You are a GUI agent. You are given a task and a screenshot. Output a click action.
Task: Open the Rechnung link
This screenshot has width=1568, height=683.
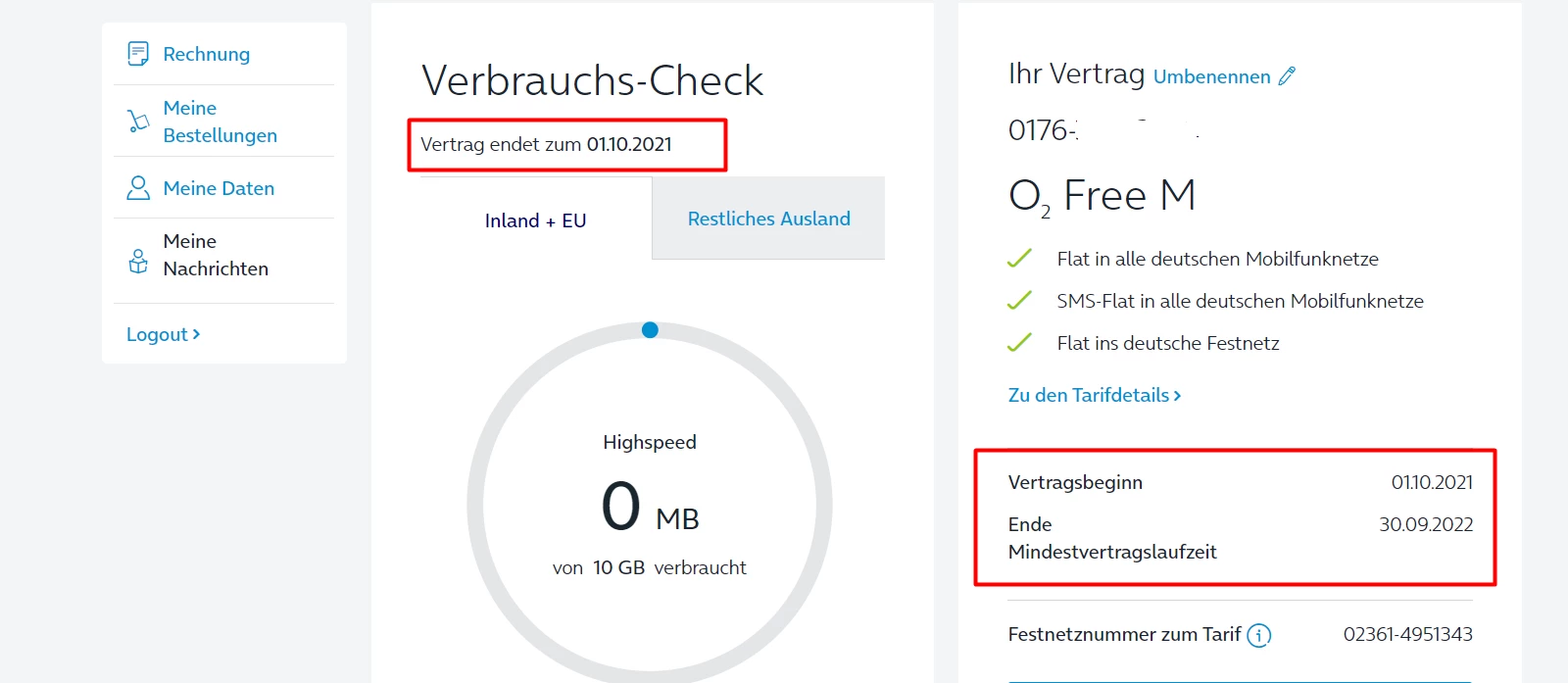pyautogui.click(x=206, y=54)
